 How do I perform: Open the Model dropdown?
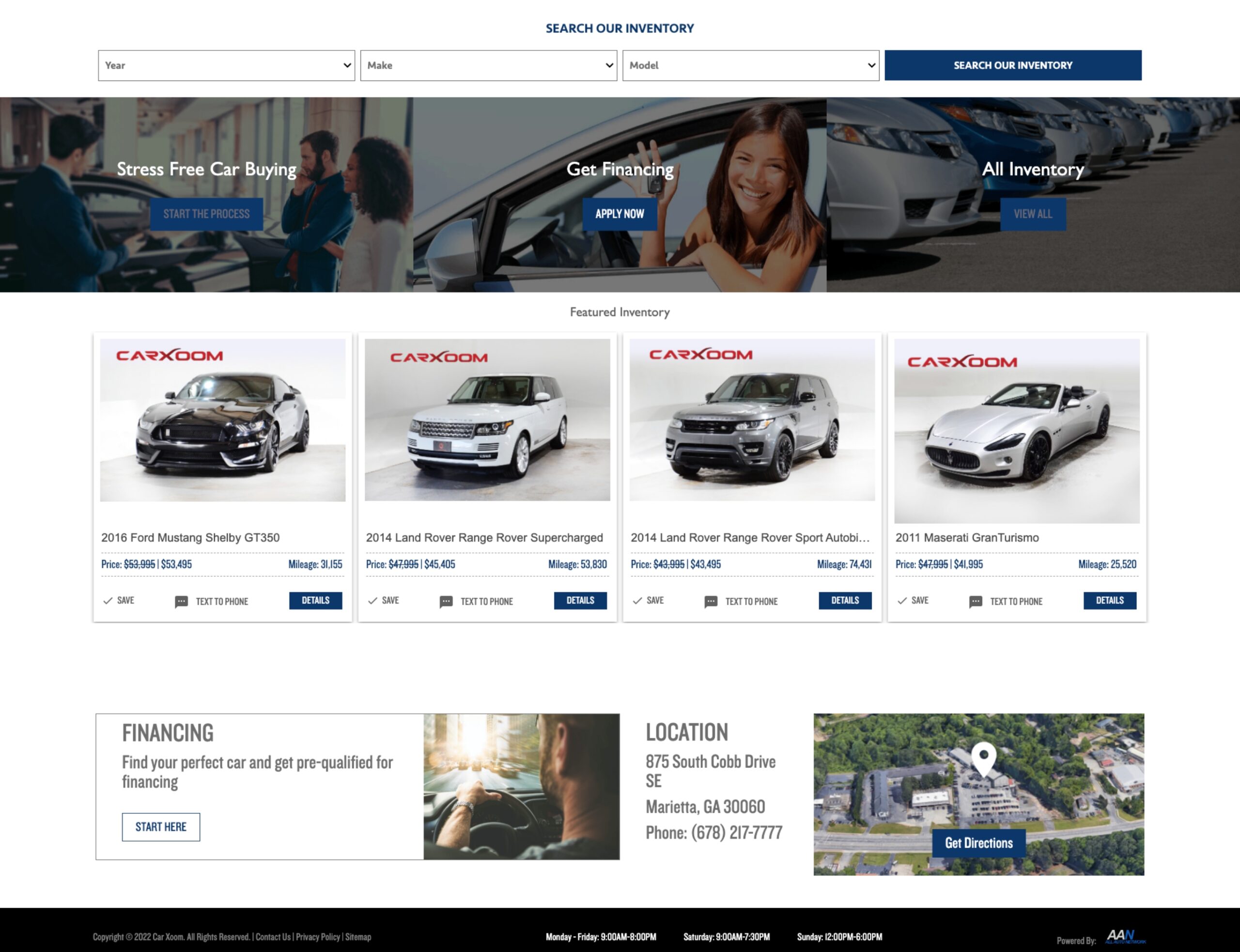pyautogui.click(x=751, y=65)
